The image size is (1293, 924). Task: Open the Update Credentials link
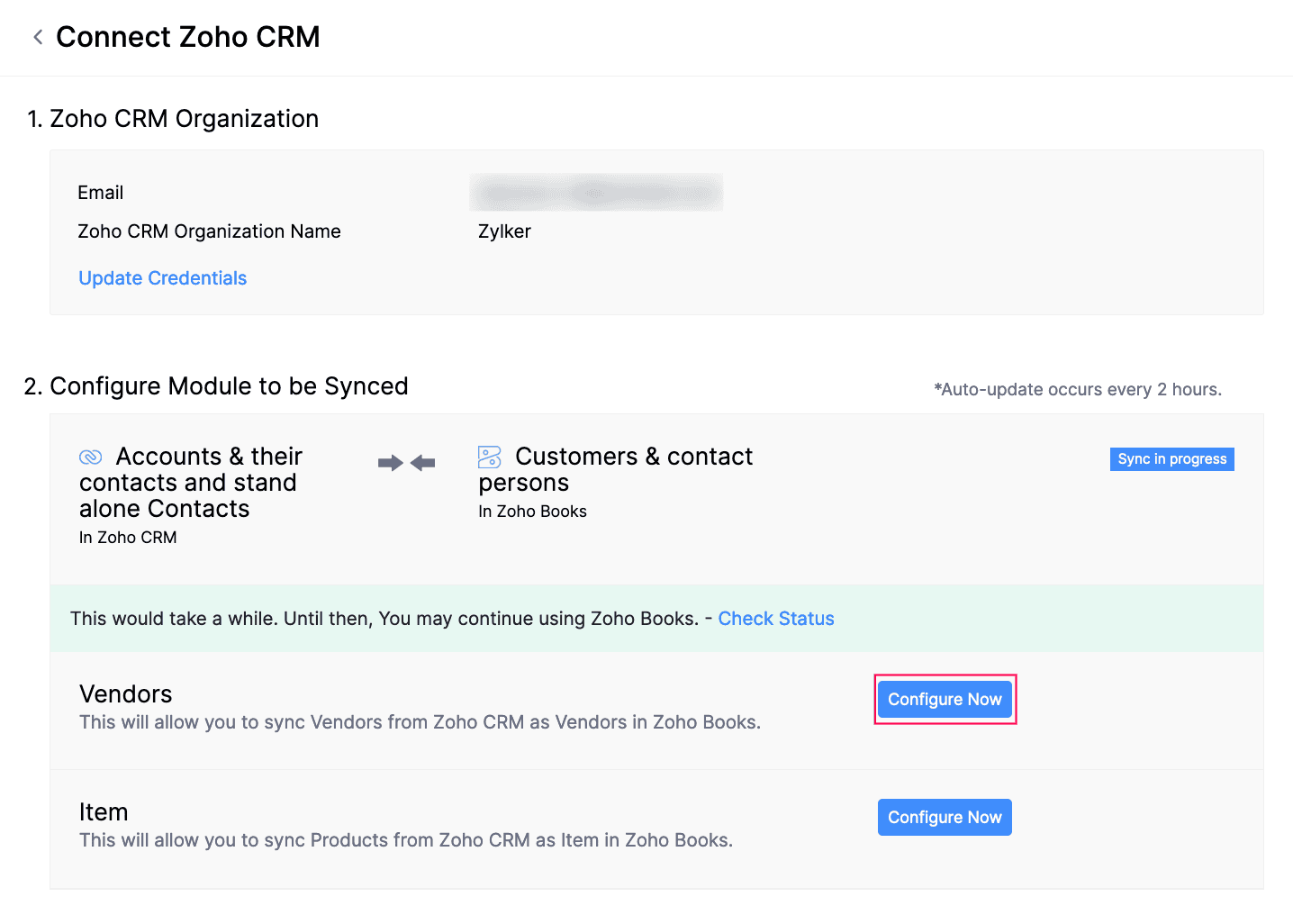162,278
